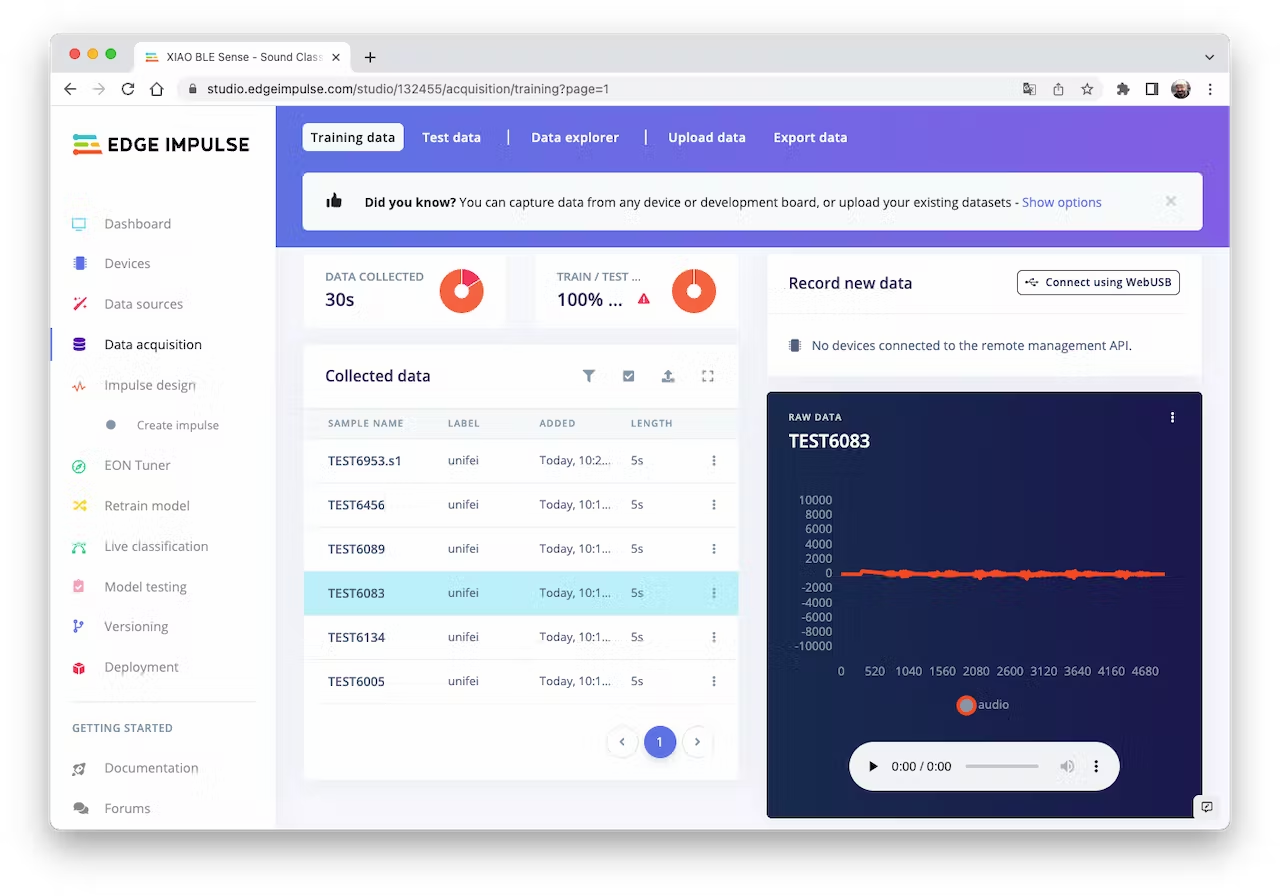
Task: Go to Chrome home page icon
Action: pyautogui.click(x=157, y=89)
